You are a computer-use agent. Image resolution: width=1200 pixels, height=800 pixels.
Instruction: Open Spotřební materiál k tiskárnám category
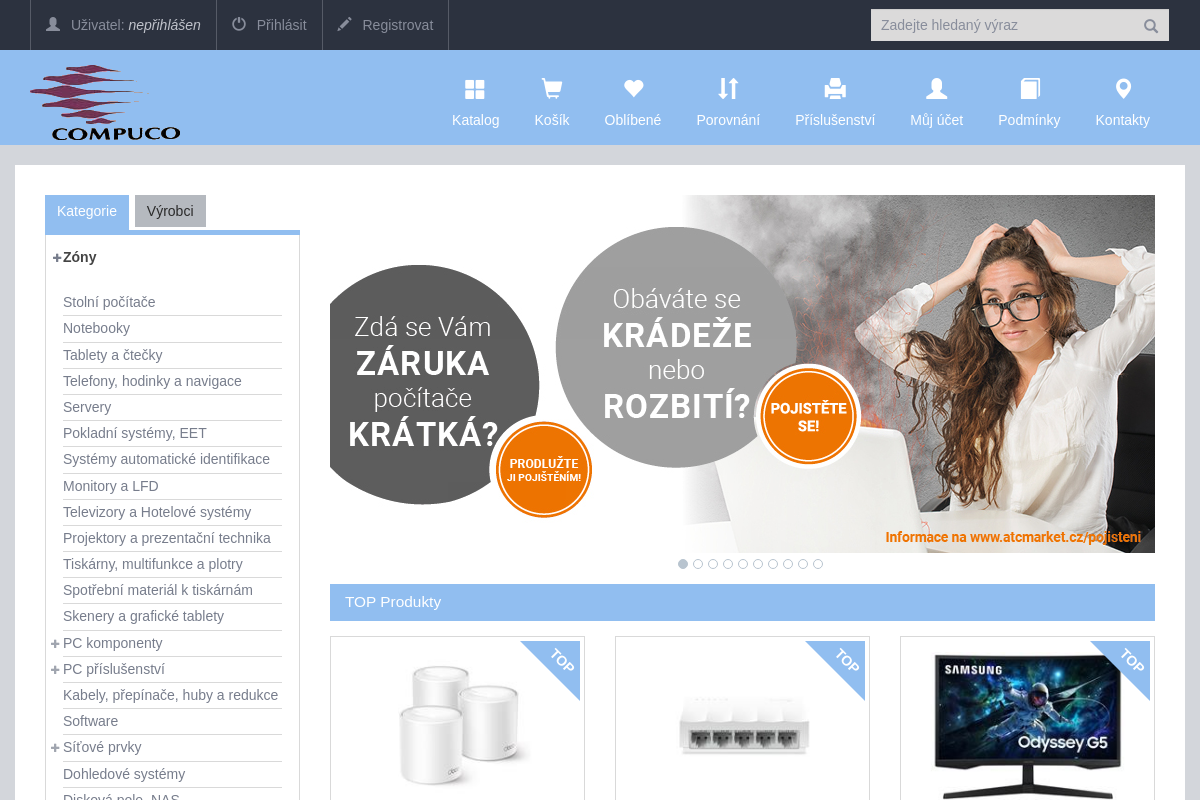[158, 590]
